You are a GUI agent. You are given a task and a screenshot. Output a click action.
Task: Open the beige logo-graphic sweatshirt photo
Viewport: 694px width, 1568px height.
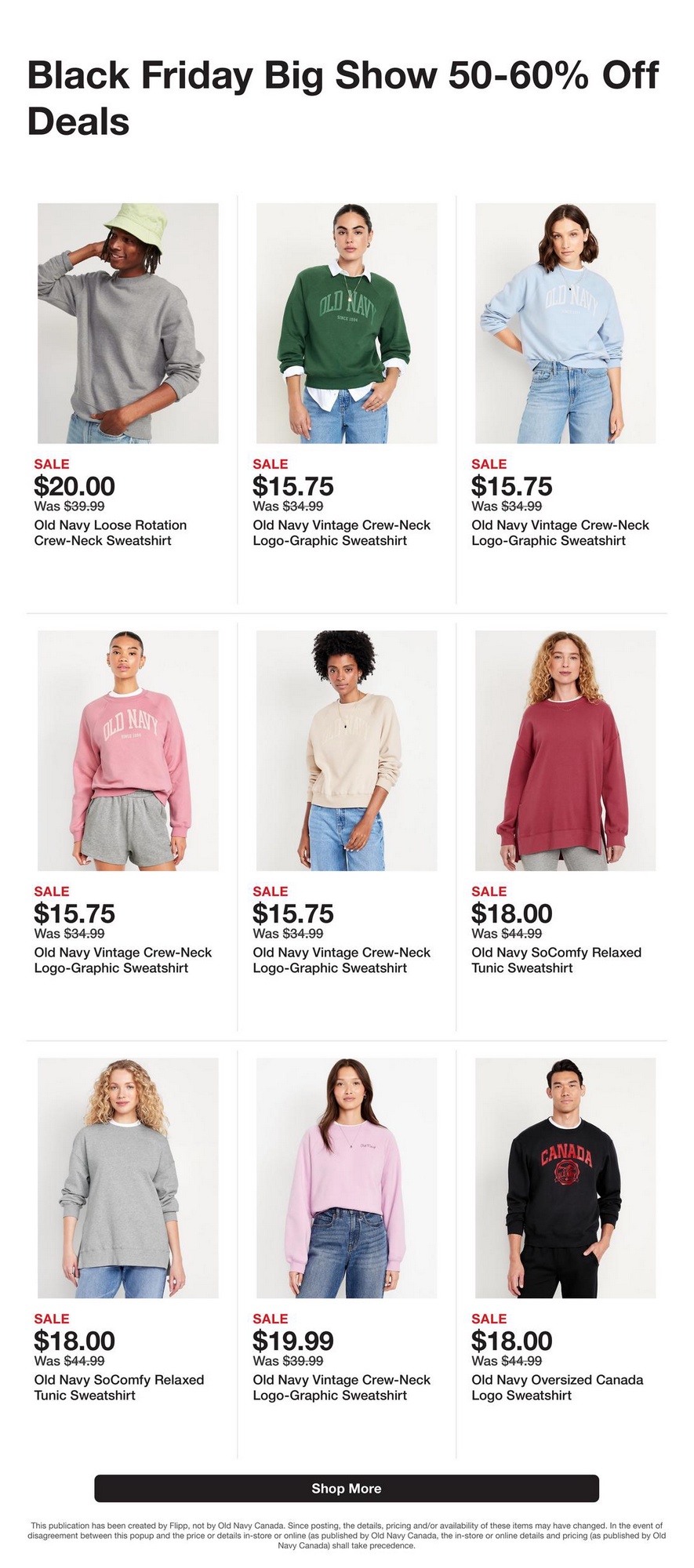click(x=347, y=750)
